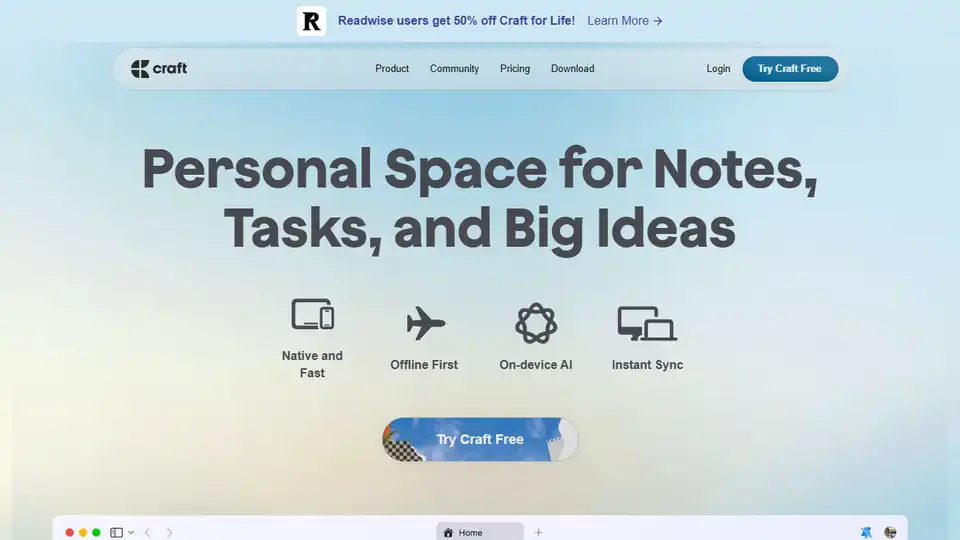
Task: Click the Offline First label
Action: pyautogui.click(x=424, y=365)
